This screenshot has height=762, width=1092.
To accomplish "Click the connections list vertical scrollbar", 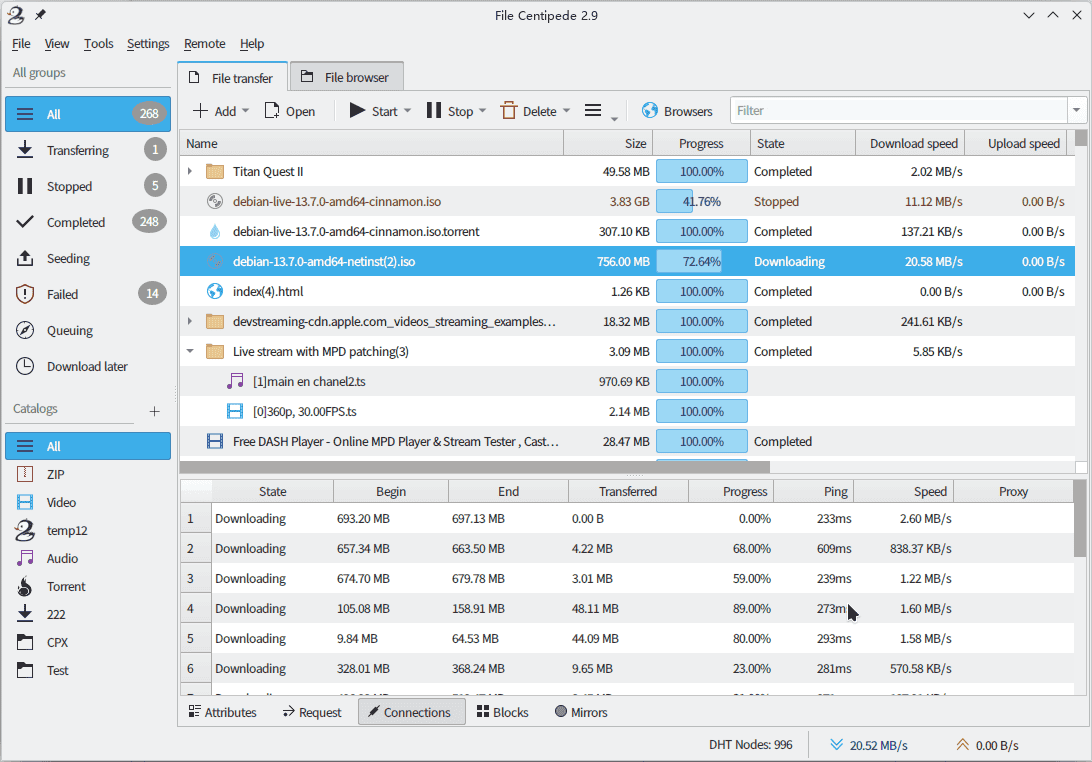I will (x=1079, y=519).
